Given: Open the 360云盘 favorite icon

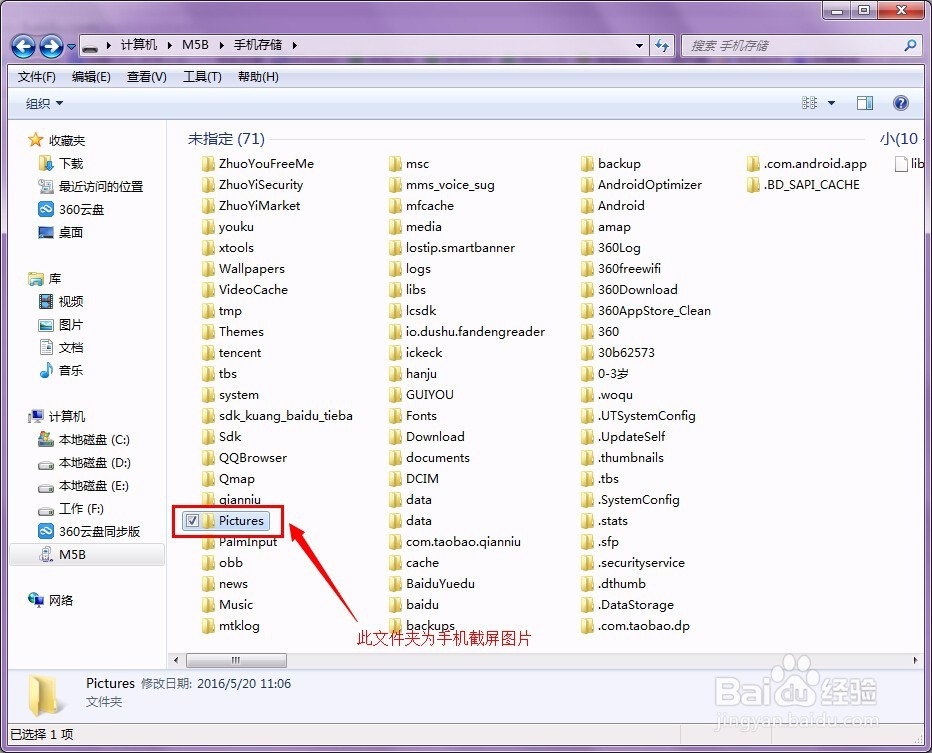Looking at the screenshot, I should 46,209.
